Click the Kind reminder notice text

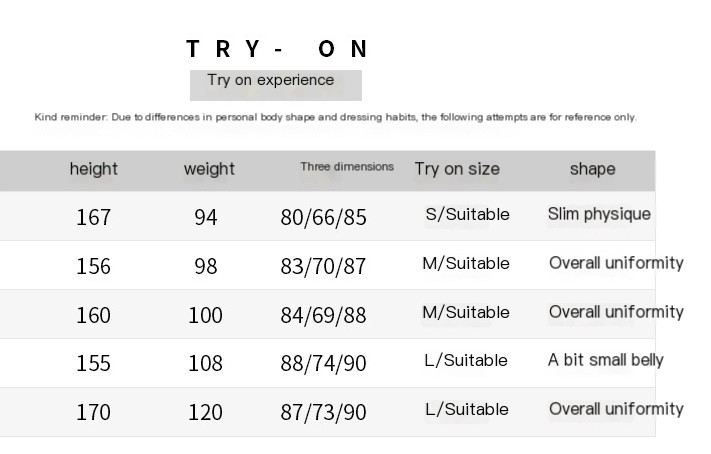pyautogui.click(x=336, y=117)
